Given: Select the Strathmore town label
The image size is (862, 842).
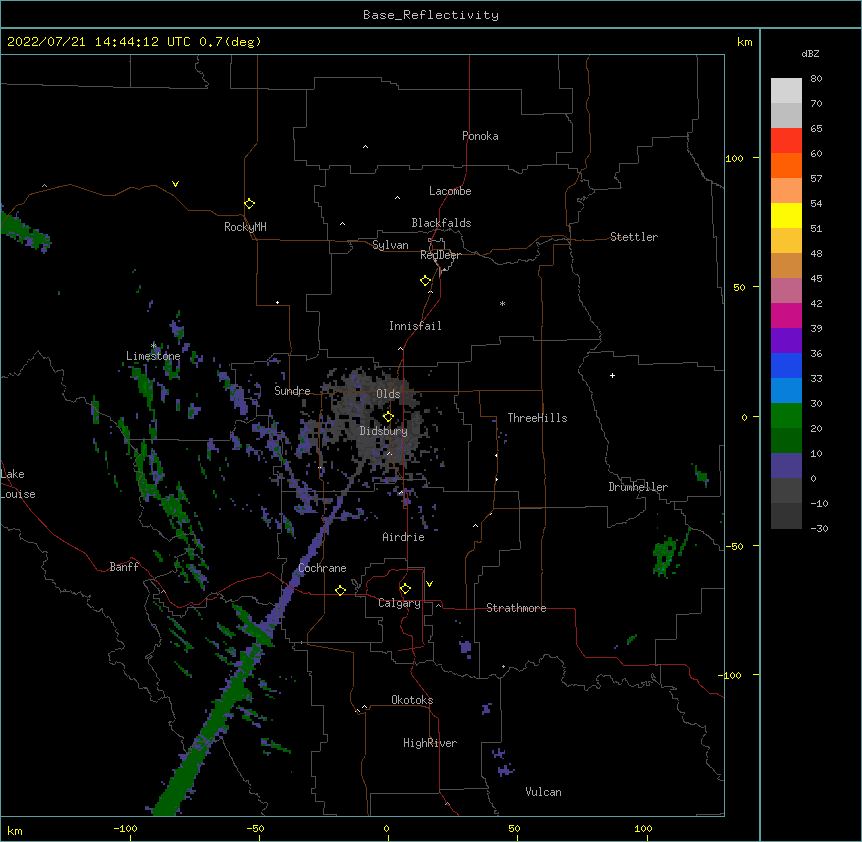Looking at the screenshot, I should coord(516,608).
